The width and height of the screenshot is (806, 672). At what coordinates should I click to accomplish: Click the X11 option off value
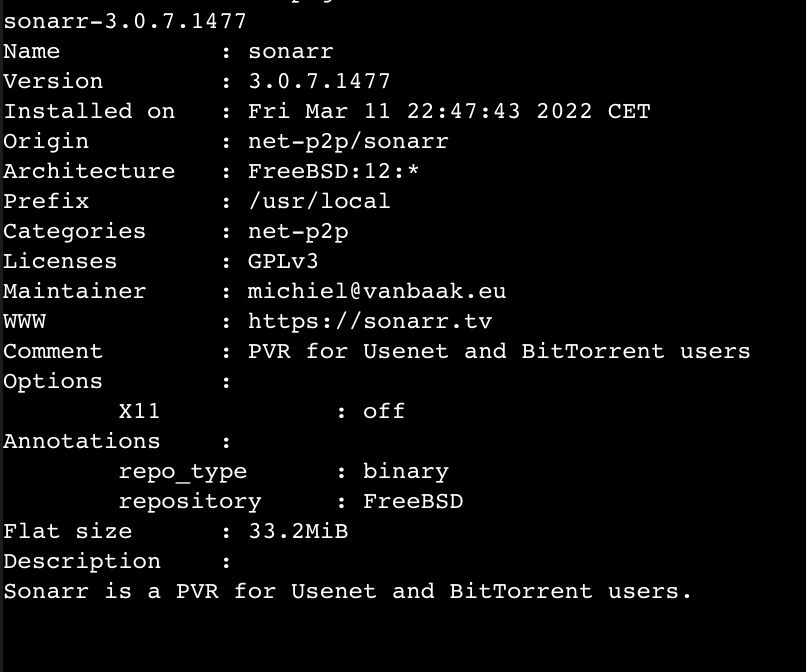384,411
